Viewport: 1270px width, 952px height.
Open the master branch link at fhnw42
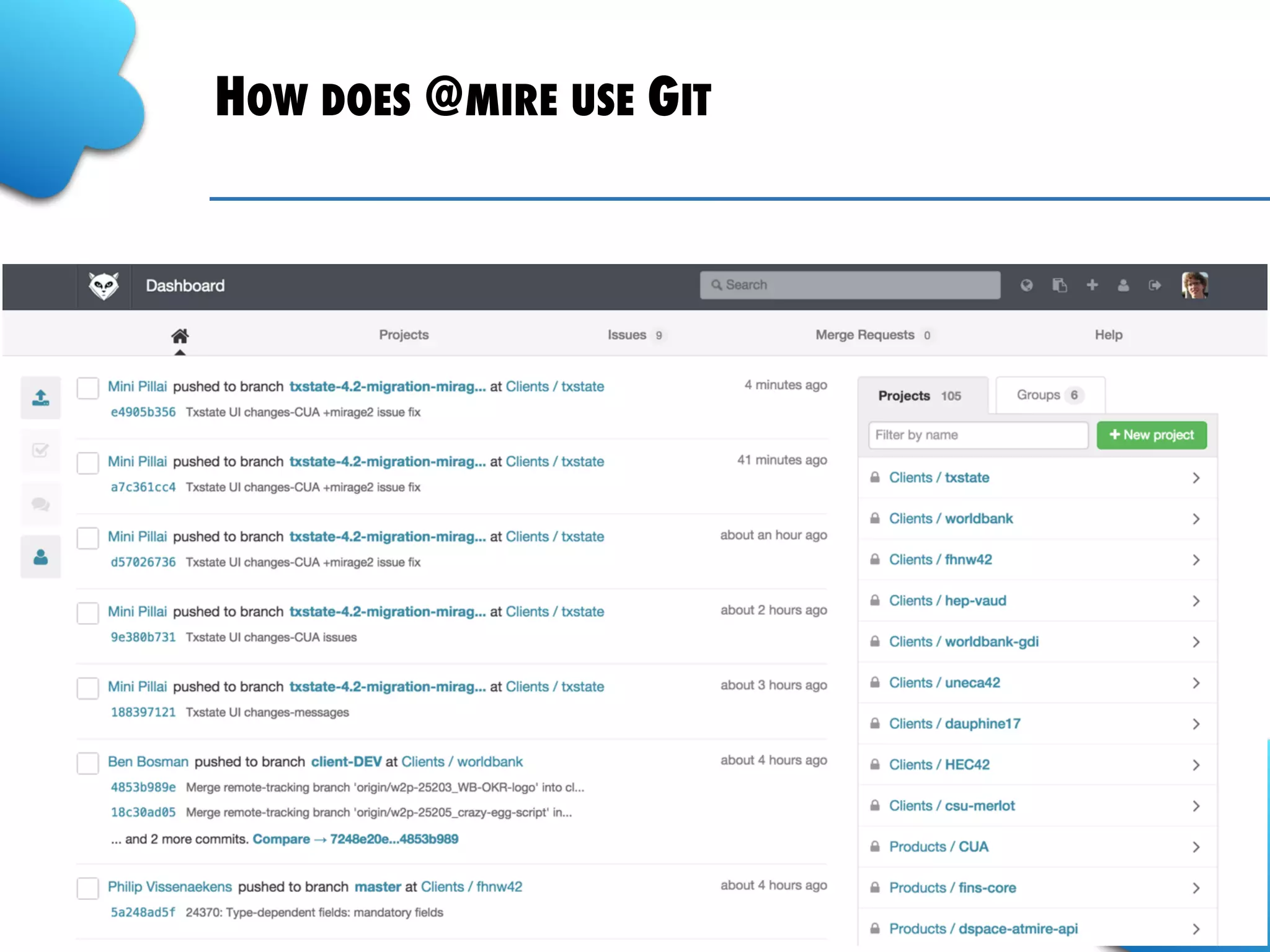[x=378, y=887]
